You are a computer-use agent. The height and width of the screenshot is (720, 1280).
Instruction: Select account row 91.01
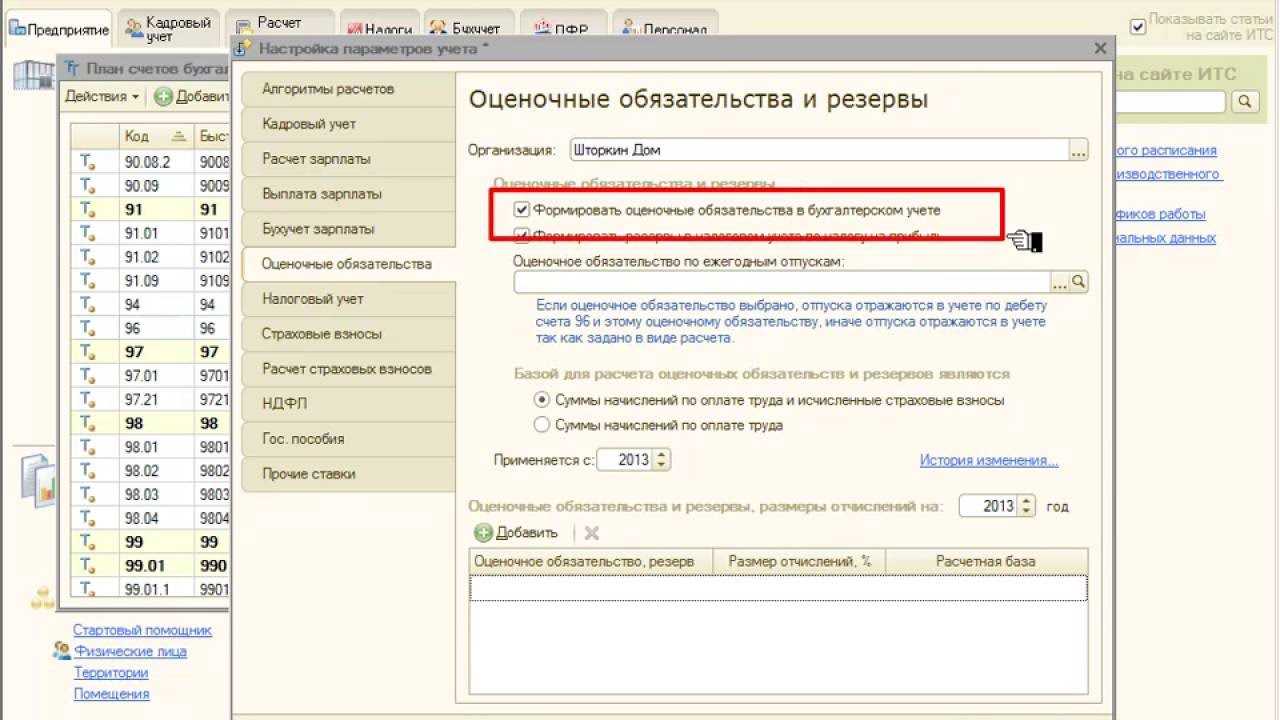tap(148, 234)
